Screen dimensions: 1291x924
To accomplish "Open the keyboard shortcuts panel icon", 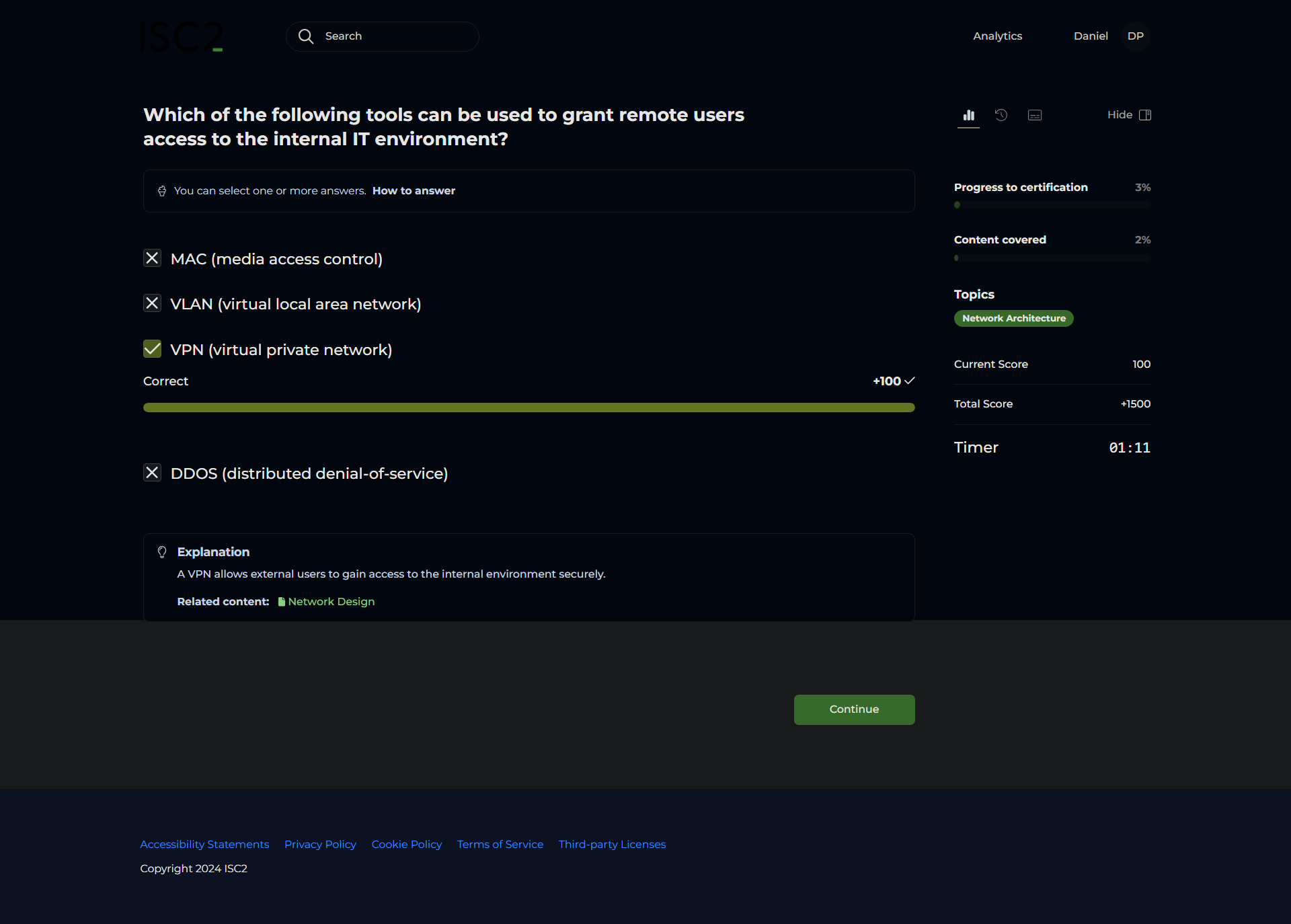I will [1035, 115].
